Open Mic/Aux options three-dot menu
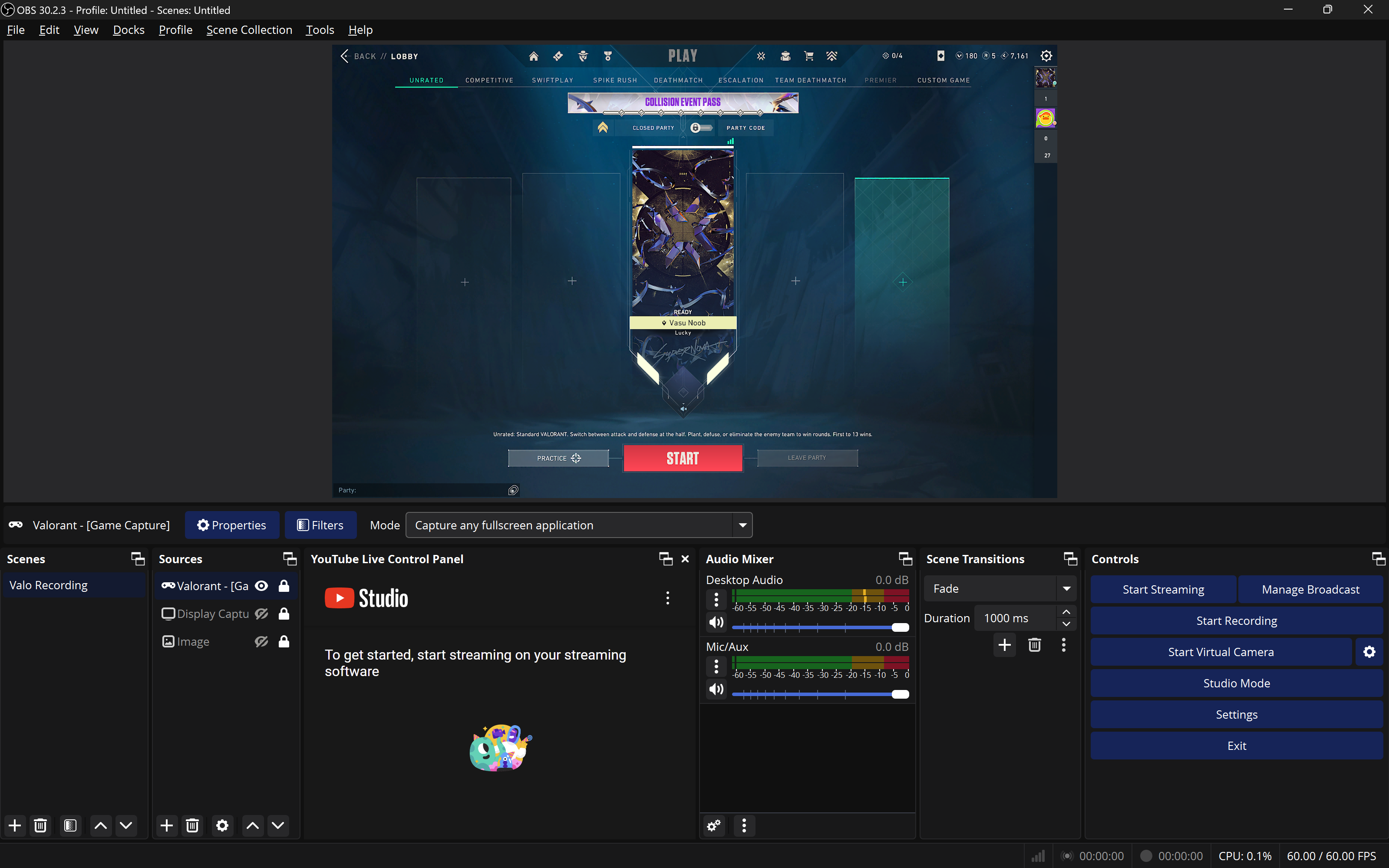This screenshot has height=868, width=1389. point(716,667)
